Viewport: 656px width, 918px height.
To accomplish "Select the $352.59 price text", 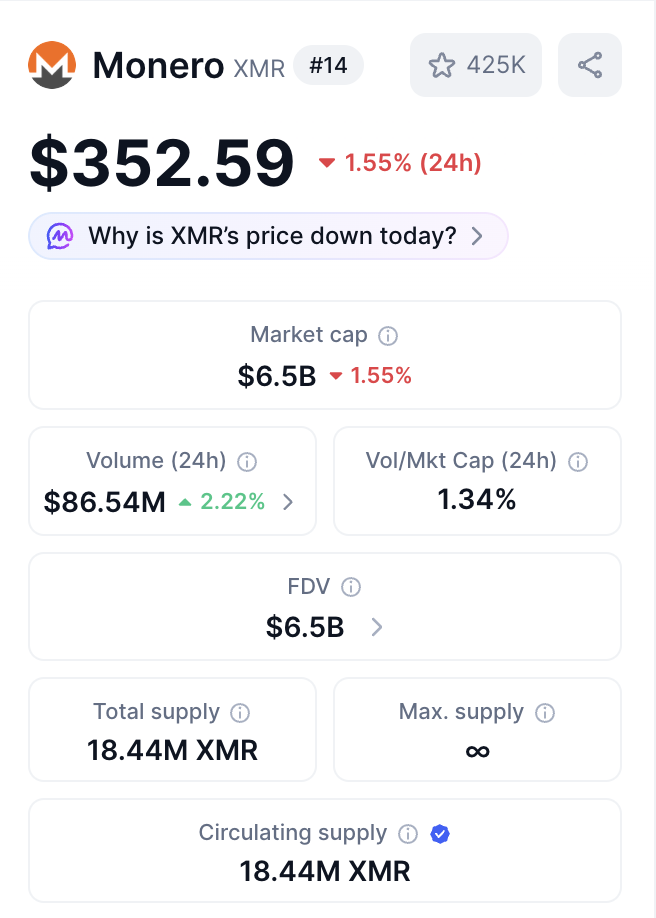I will 160,160.
